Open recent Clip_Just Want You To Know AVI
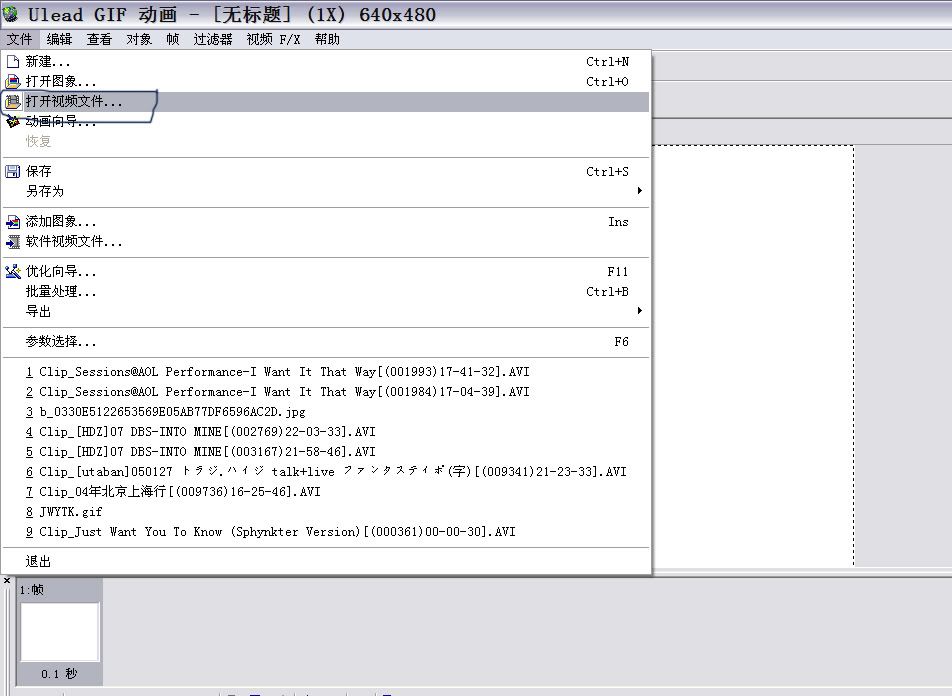The image size is (952, 696). pos(326,531)
